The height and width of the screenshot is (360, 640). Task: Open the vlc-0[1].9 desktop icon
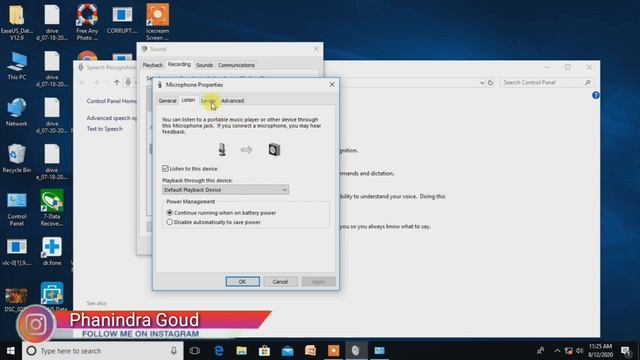17,251
